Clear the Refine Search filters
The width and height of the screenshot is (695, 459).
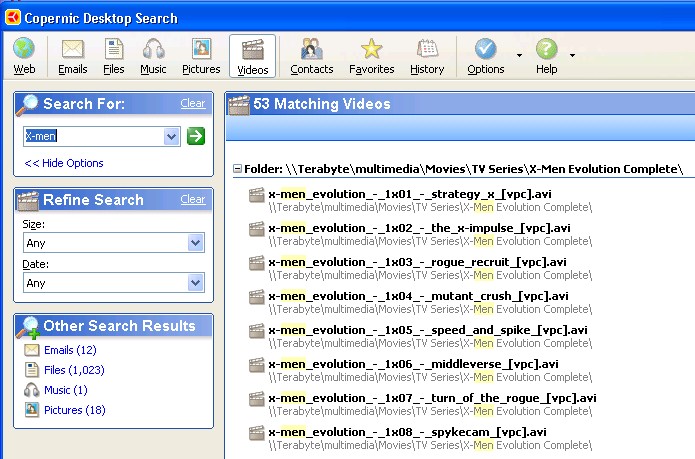pyautogui.click(x=193, y=199)
